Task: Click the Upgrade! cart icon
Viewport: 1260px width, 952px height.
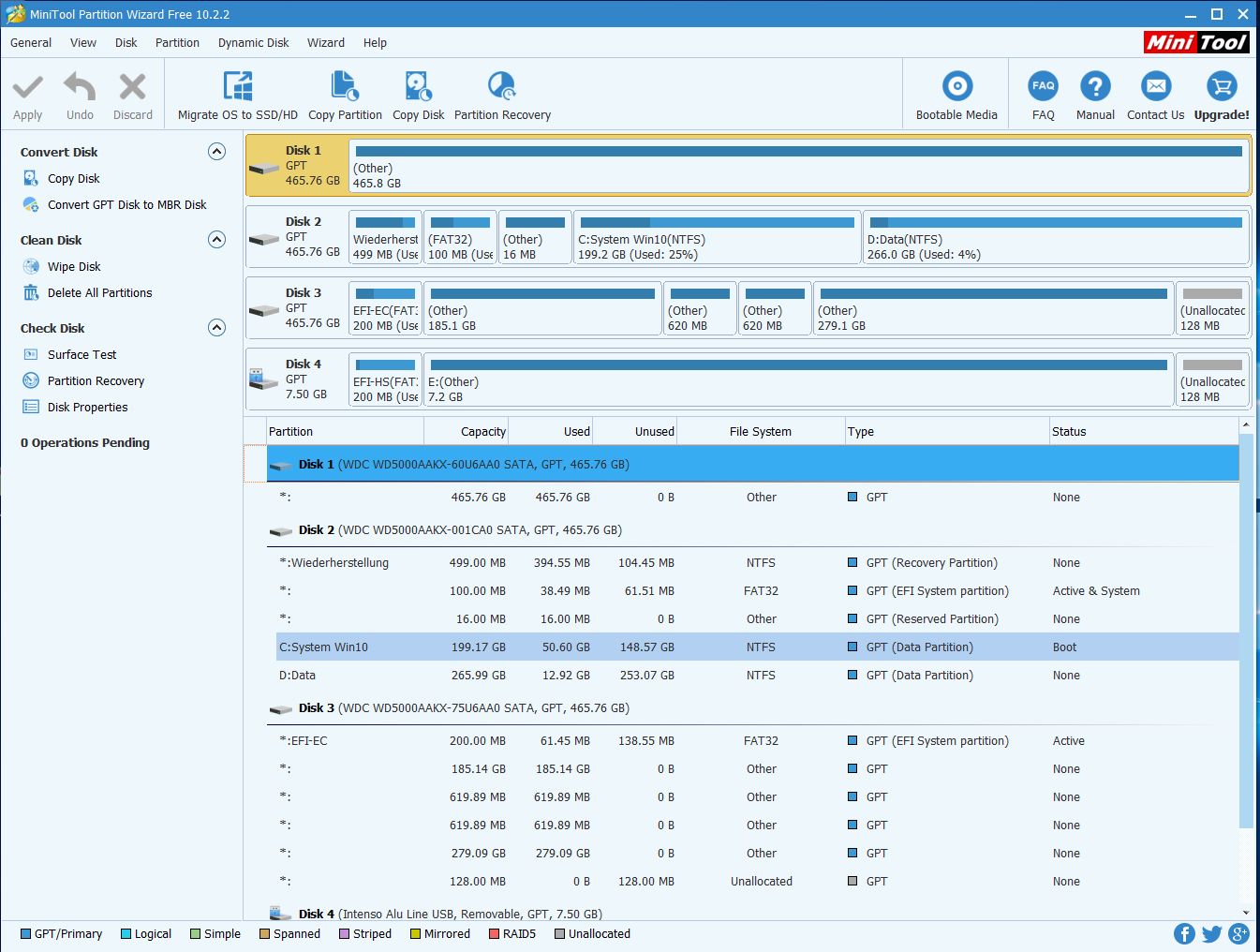Action: (x=1222, y=86)
